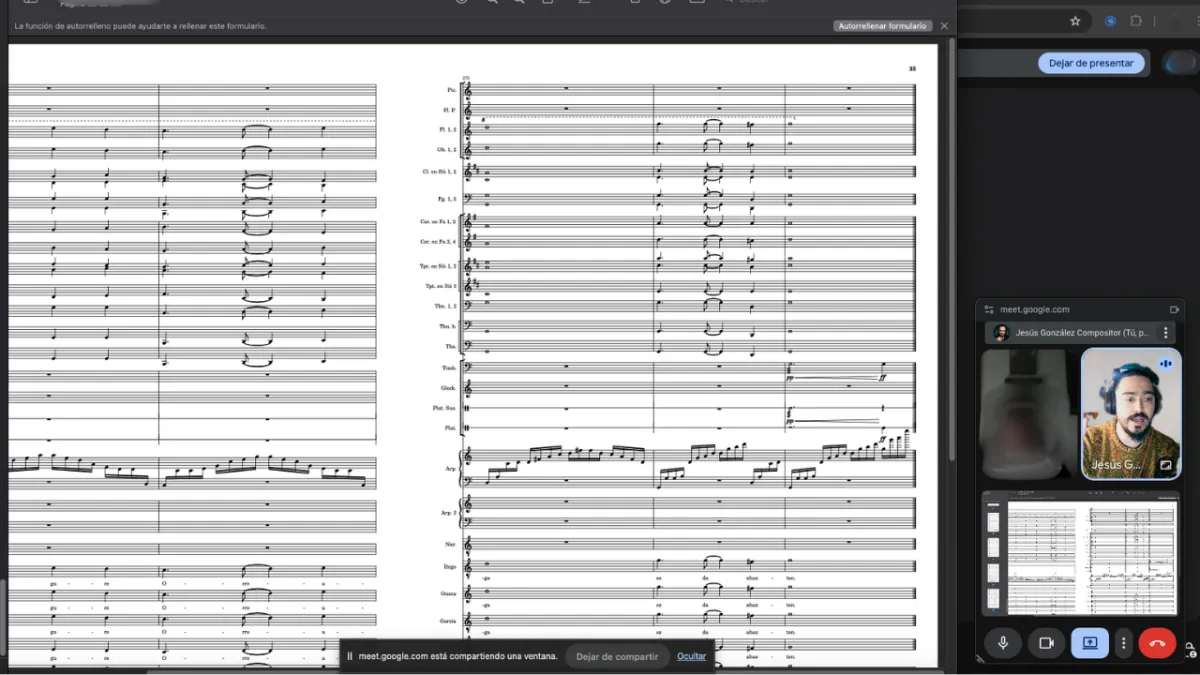Click the 'Tba.' staff label
The image size is (1200, 675).
point(451,347)
